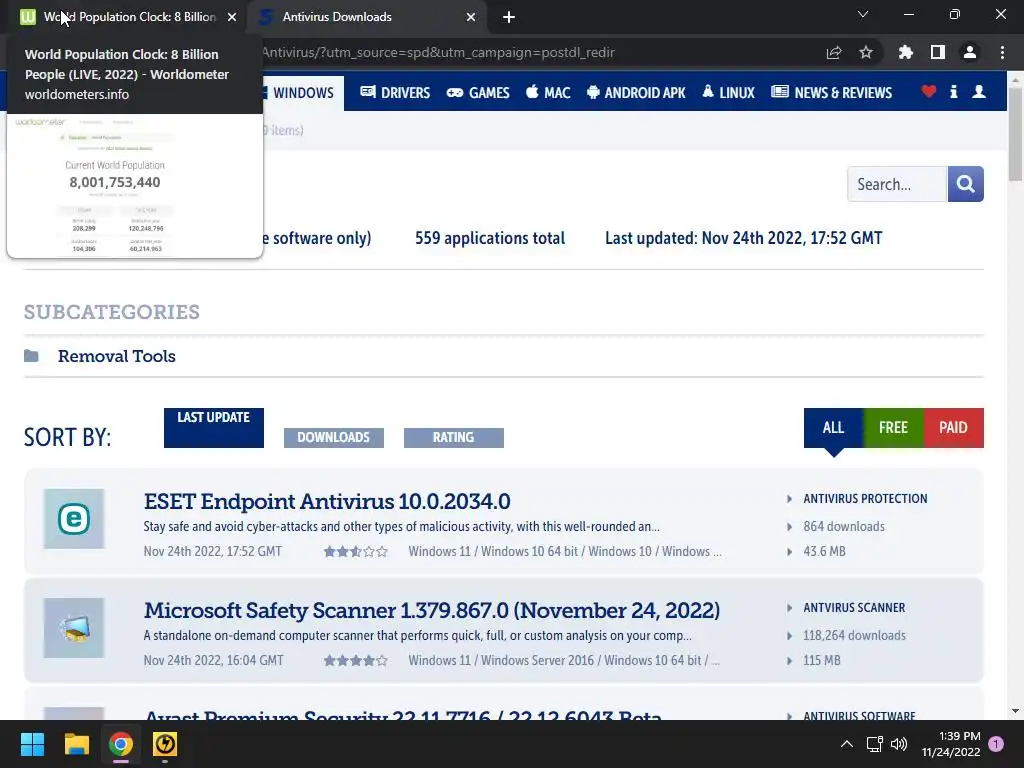The width and height of the screenshot is (1024, 768).
Task: Open News & Reviews menu
Action: [831, 93]
